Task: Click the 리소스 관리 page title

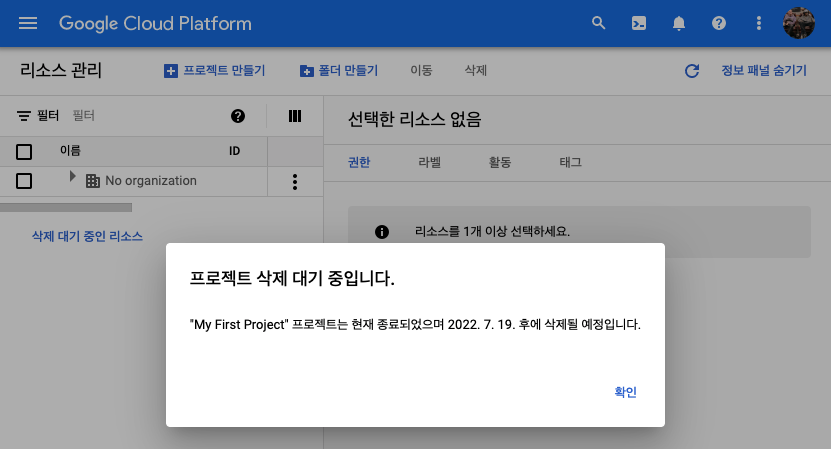Action: click(x=61, y=71)
